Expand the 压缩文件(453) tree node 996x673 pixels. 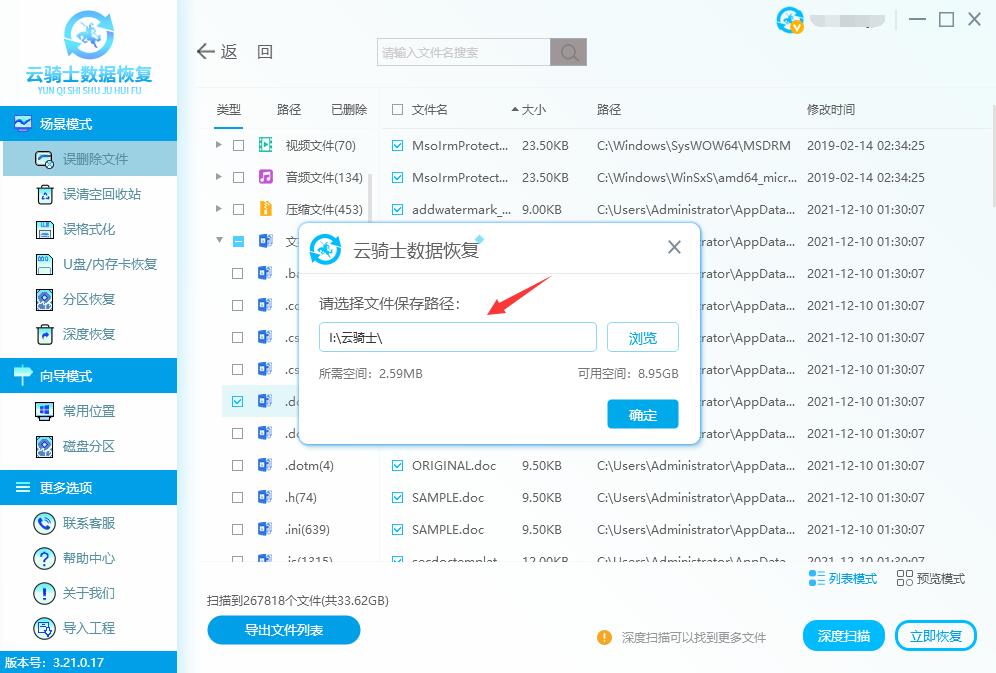219,208
